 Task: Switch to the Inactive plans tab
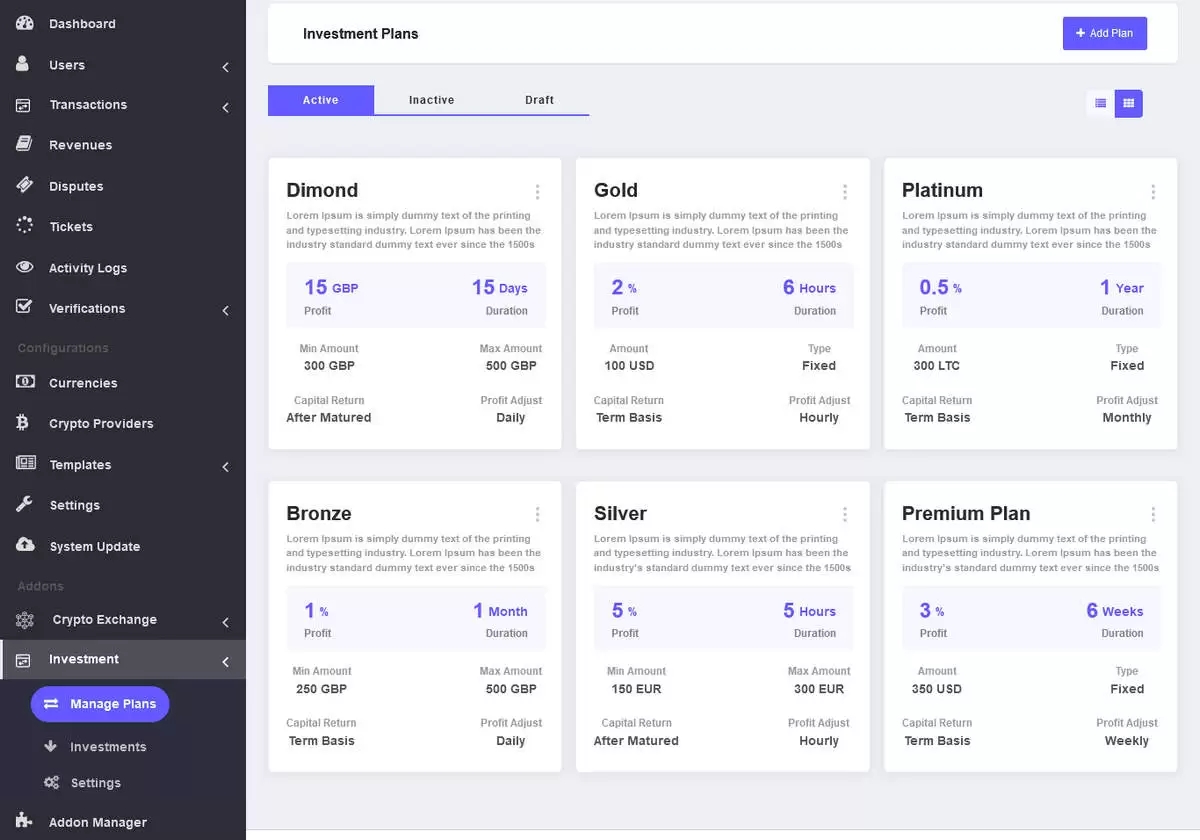(x=431, y=100)
